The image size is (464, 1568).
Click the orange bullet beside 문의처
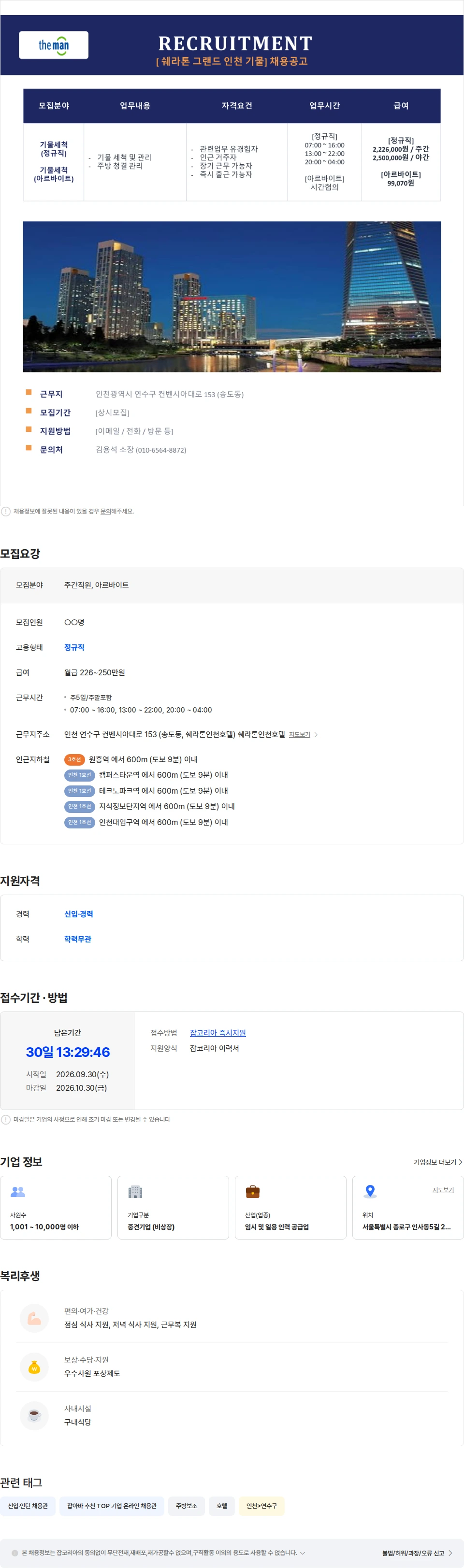pyautogui.click(x=29, y=448)
